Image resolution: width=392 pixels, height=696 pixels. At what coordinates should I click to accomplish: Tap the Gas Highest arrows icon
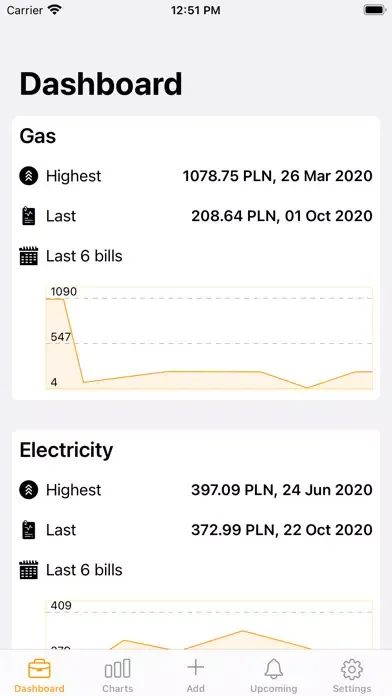click(x=29, y=176)
